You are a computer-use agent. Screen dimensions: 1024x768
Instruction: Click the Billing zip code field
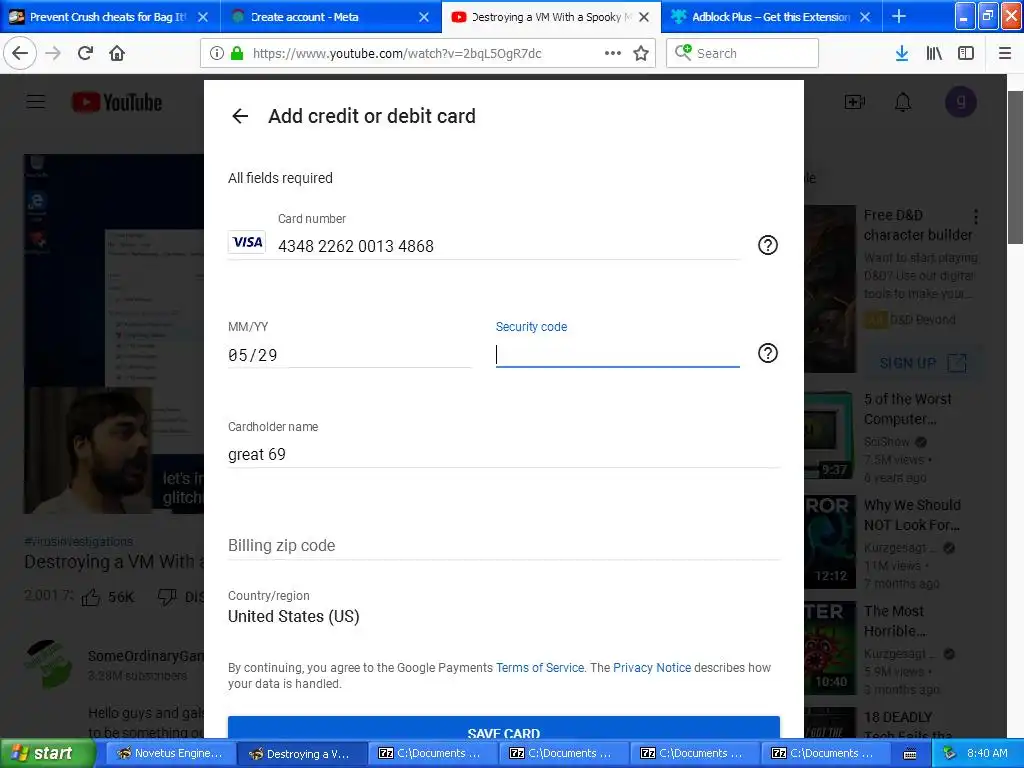point(504,545)
